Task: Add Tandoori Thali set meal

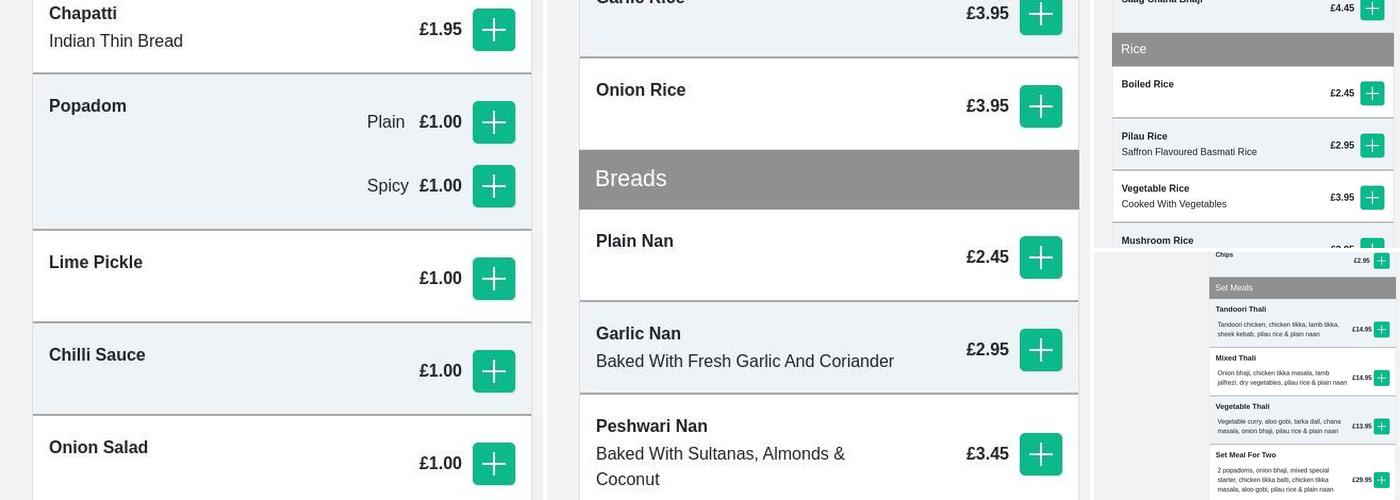Action: click(1381, 329)
